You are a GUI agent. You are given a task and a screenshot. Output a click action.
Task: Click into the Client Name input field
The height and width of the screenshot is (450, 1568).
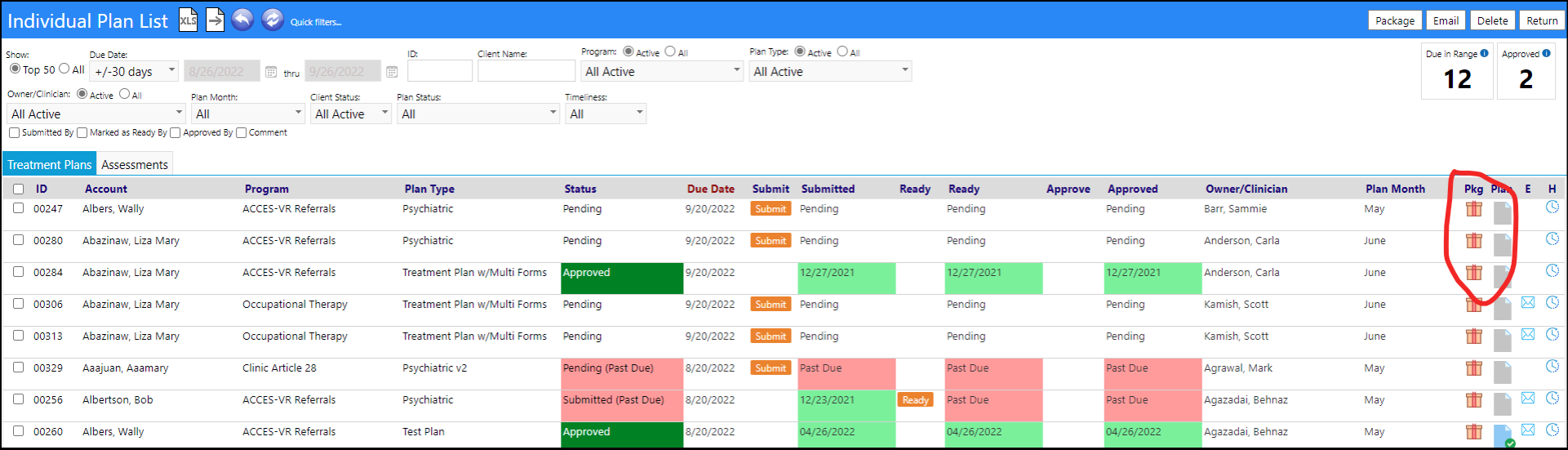(x=526, y=72)
